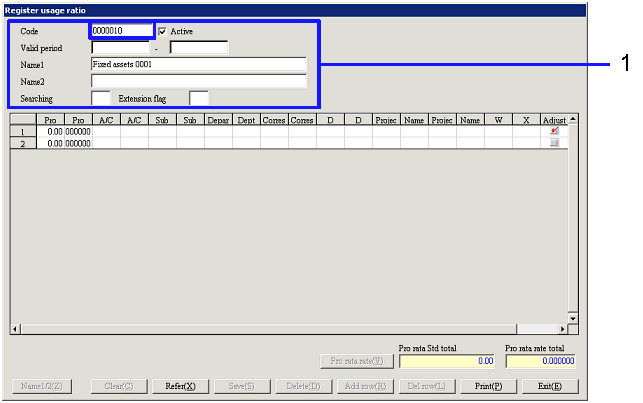Click the Valid period start field
Viewport: 643px width, 403px height.
[120, 47]
